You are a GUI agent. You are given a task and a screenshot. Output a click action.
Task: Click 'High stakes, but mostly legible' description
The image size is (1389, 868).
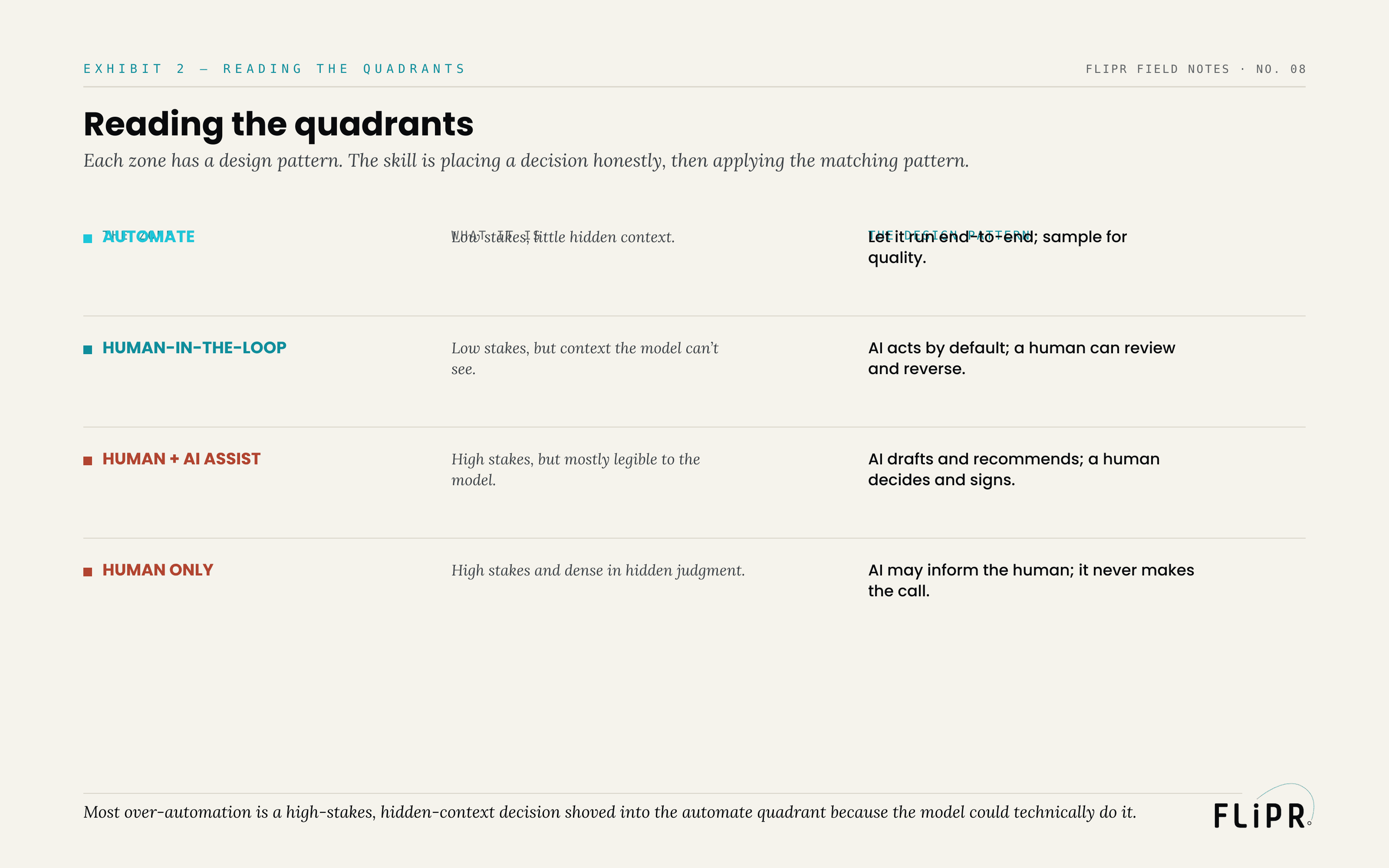click(576, 470)
